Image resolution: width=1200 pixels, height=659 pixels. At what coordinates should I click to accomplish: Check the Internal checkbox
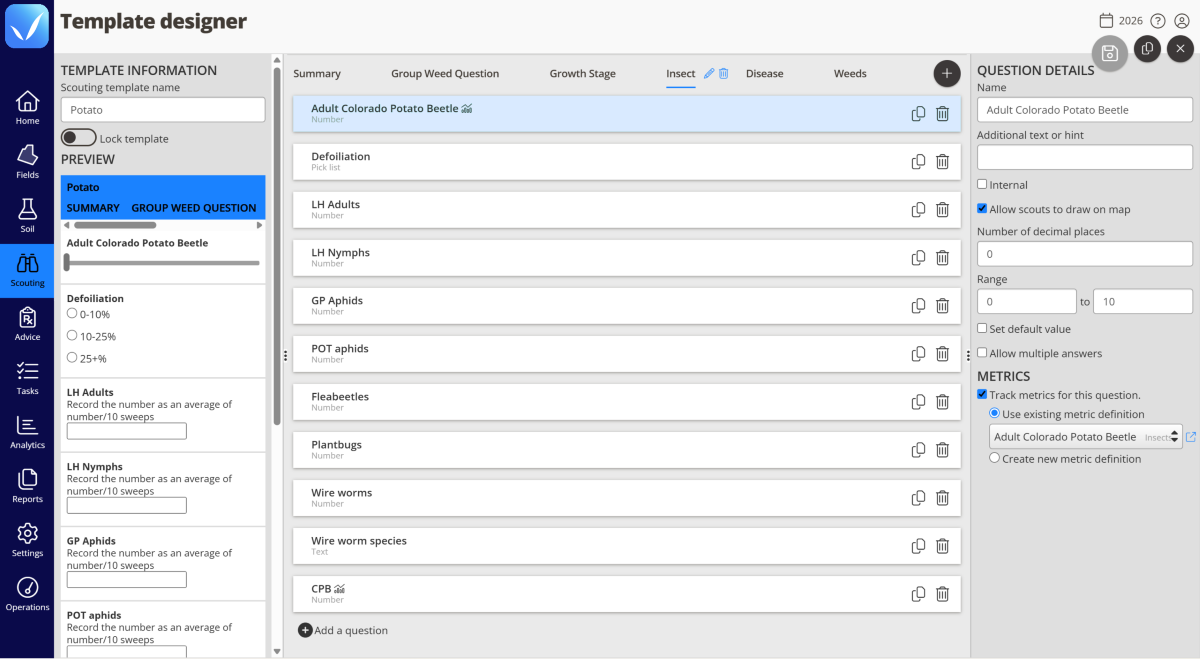(982, 184)
